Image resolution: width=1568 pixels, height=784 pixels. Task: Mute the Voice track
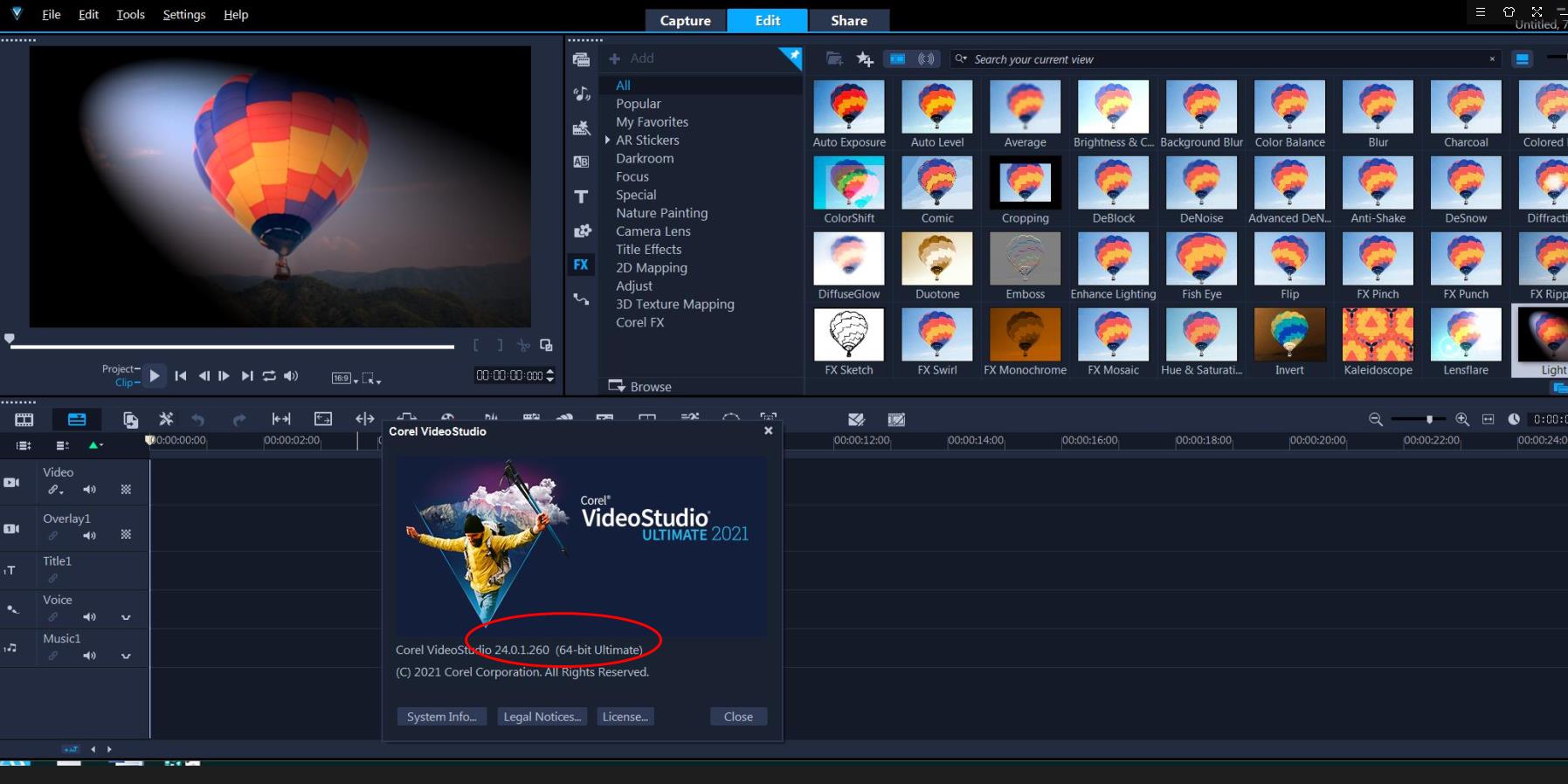pyautogui.click(x=89, y=617)
